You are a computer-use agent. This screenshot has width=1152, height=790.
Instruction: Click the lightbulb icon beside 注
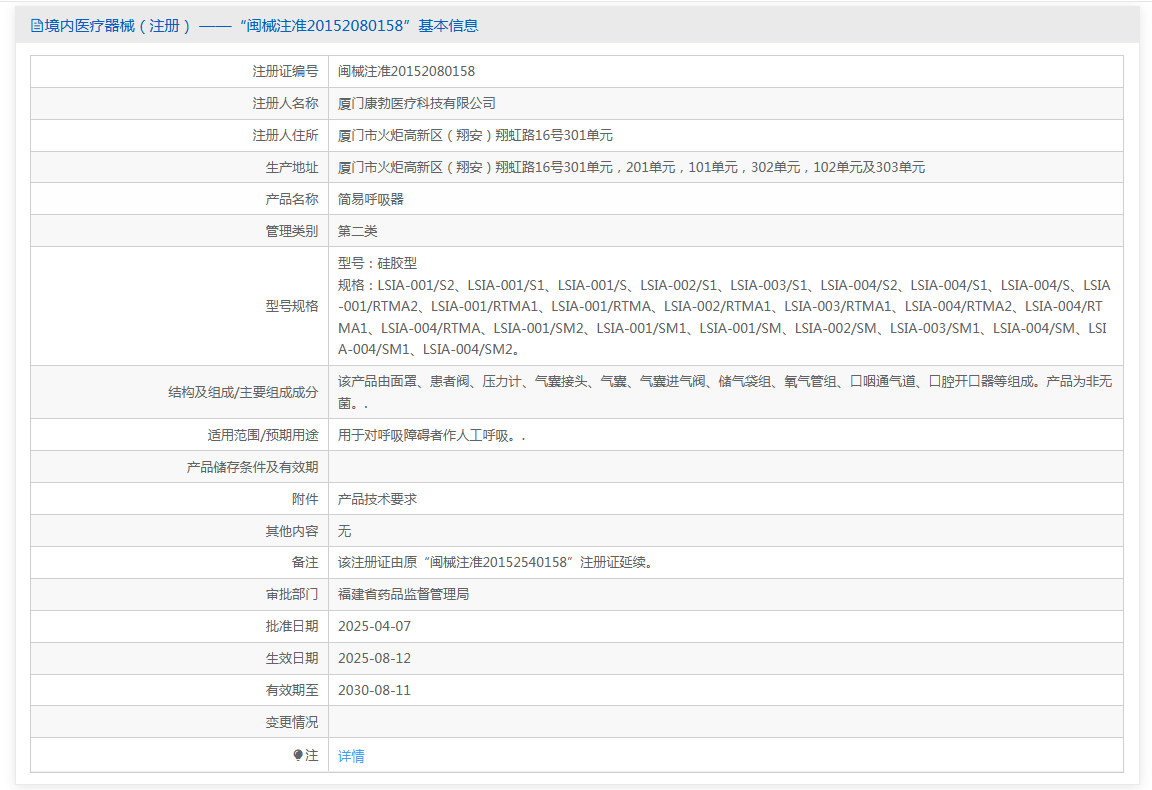pos(298,755)
